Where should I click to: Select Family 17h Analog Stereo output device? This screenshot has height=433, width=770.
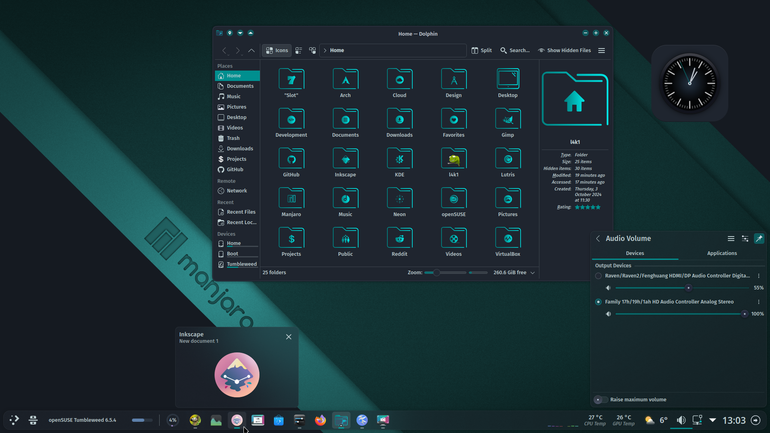click(598, 302)
